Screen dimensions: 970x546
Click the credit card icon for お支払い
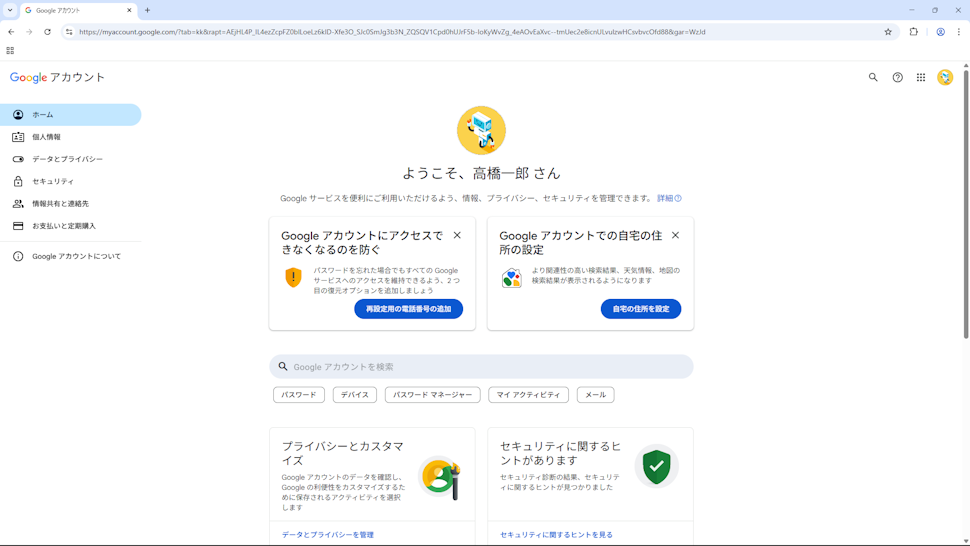click(x=18, y=226)
